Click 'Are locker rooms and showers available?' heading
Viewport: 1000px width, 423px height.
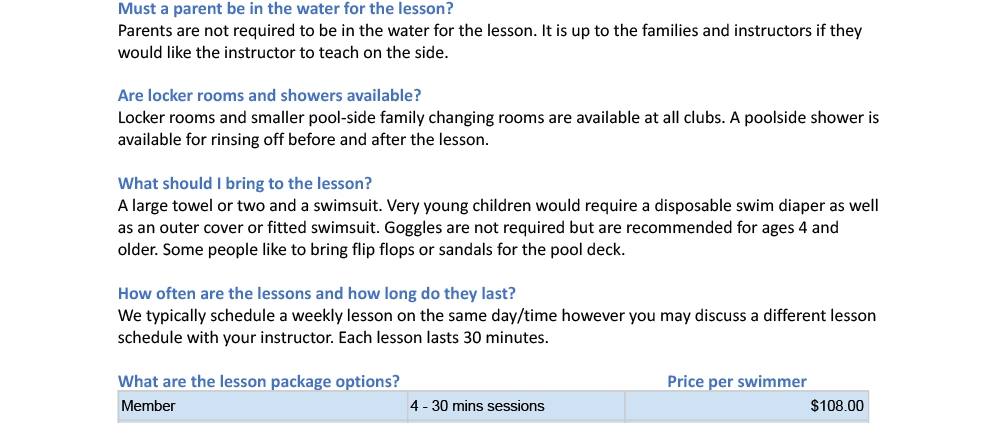pyautogui.click(x=269, y=96)
